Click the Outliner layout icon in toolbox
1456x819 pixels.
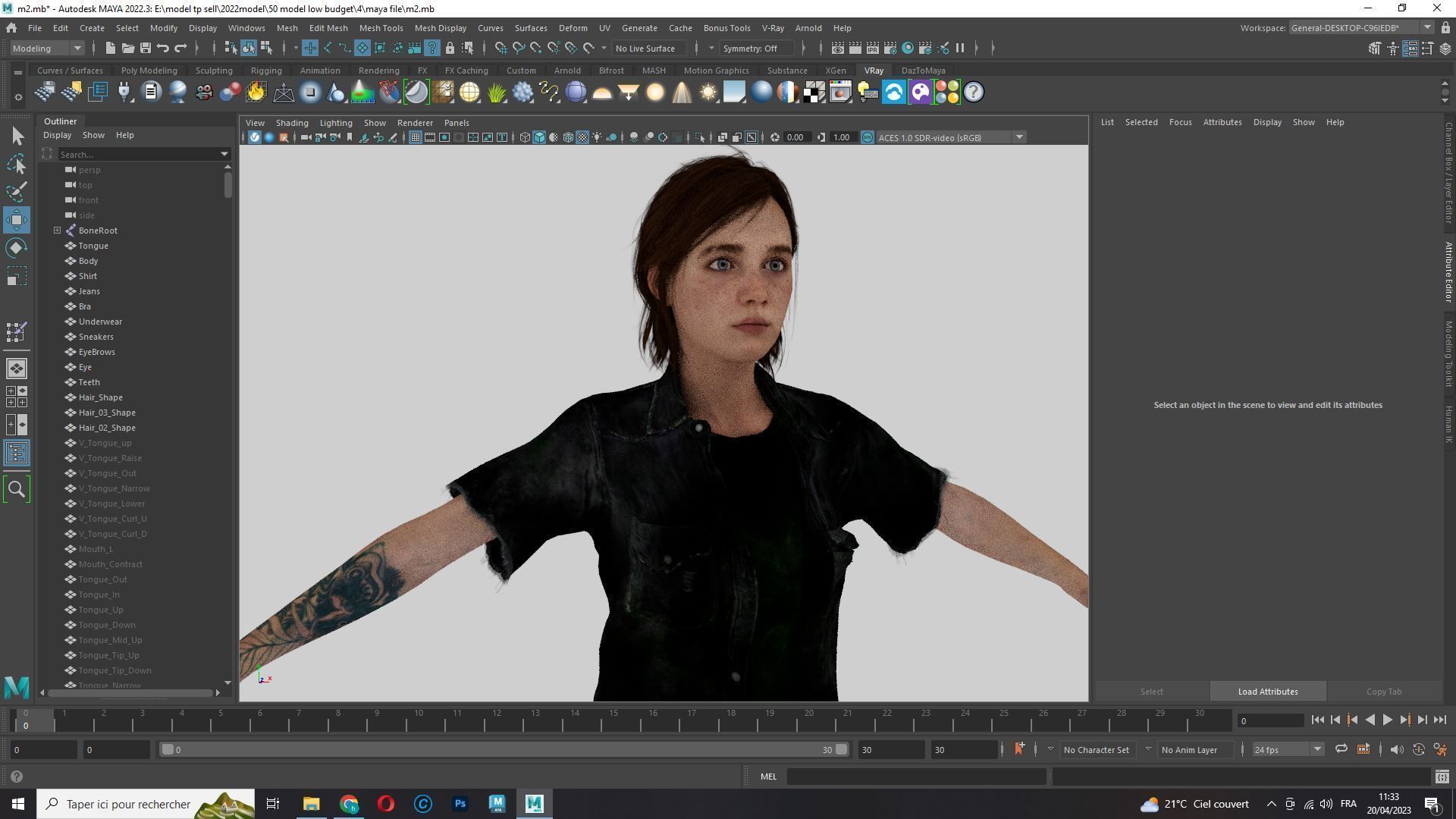[x=17, y=453]
